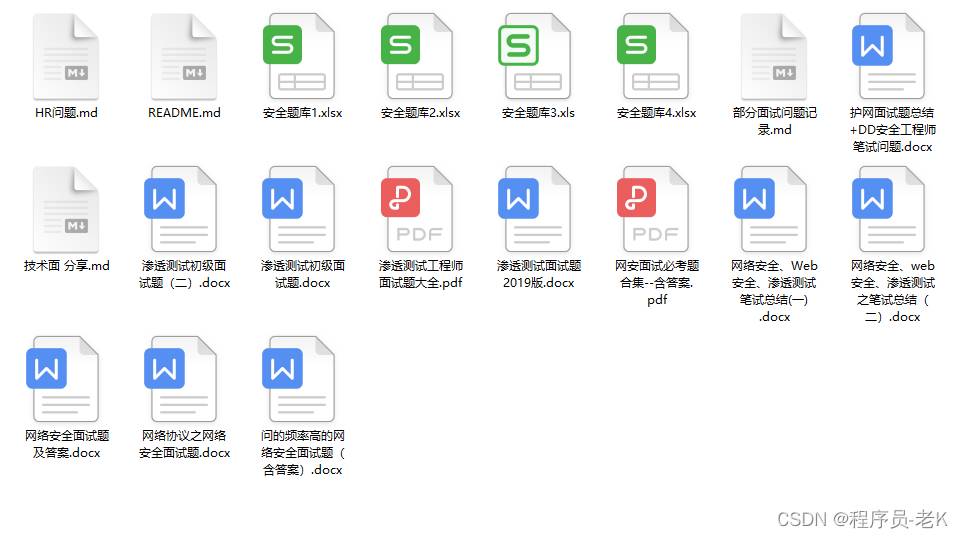
Task: Click the label 安全题库4.xlsx
Action: pyautogui.click(x=656, y=113)
